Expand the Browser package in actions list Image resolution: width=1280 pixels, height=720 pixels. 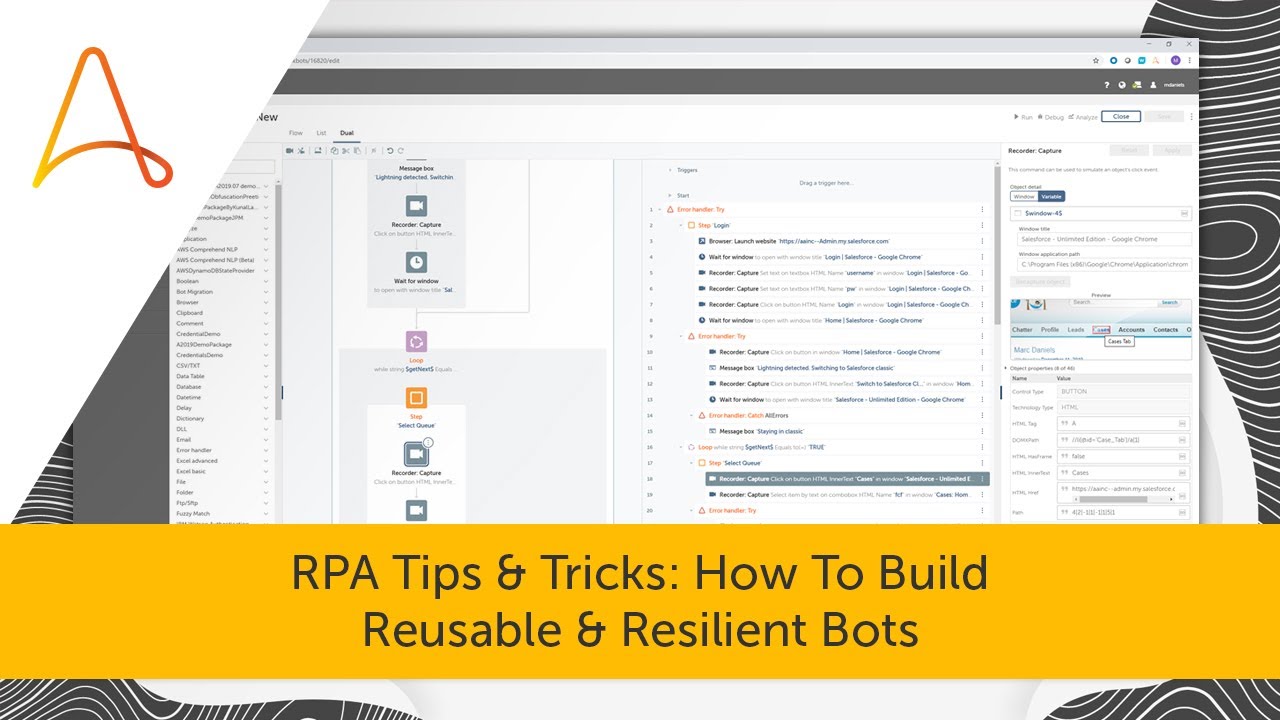point(266,302)
